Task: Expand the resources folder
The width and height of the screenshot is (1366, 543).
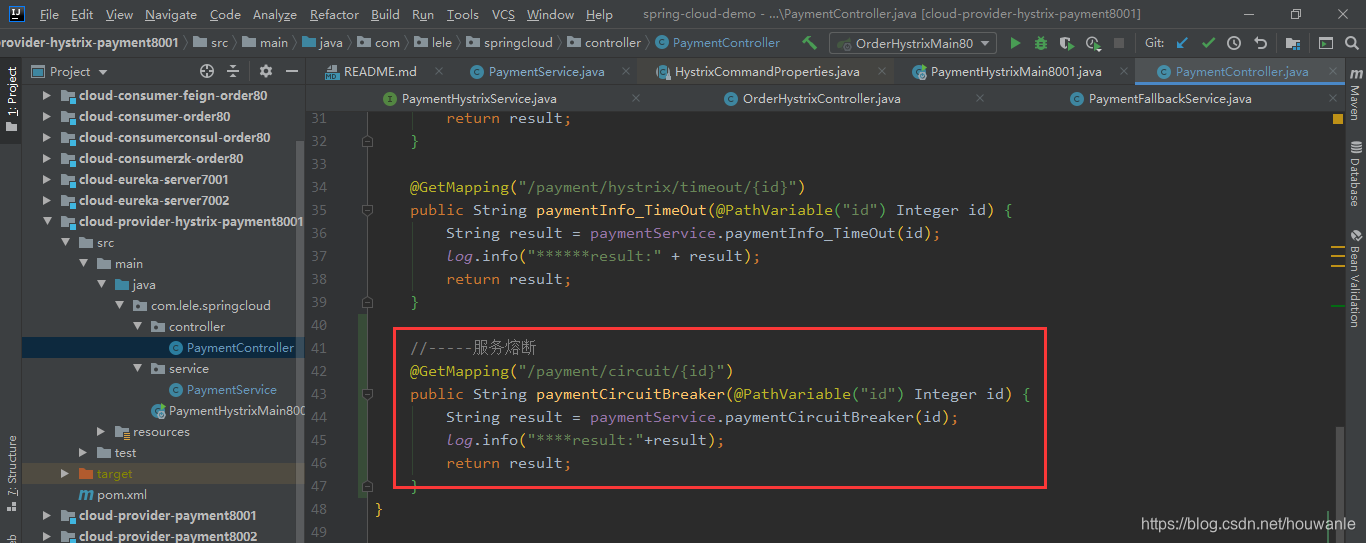Action: [102, 432]
